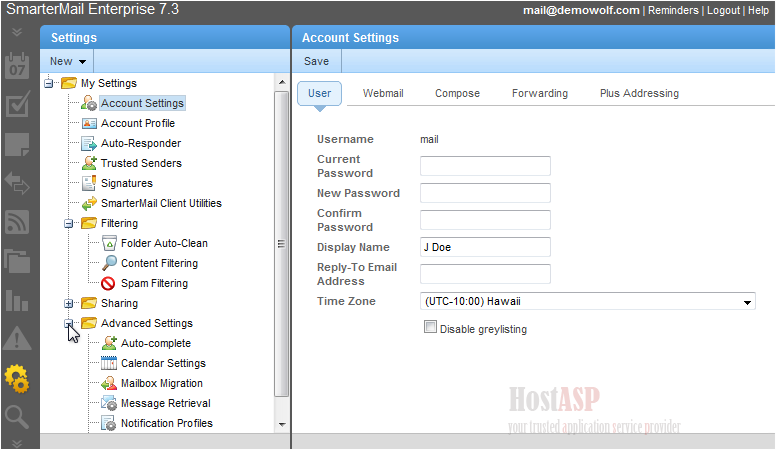
Task: Collapse the Filtering folder node
Action: pyautogui.click(x=69, y=223)
